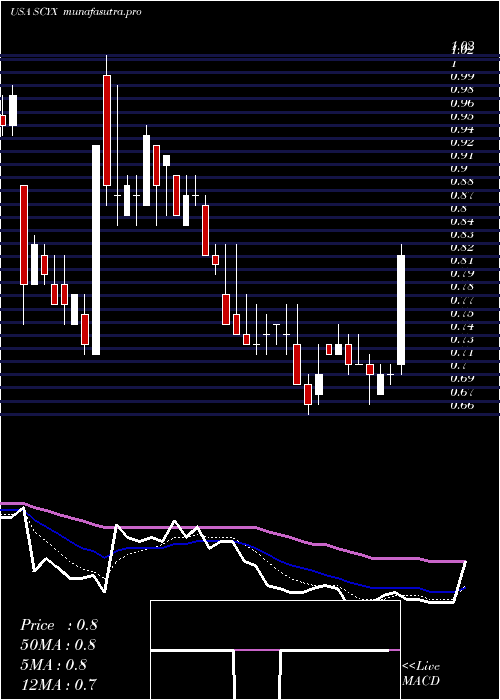Screen dimensions: 500x700
Task: Click the '<<Live MACD' label
Action: coord(421,674)
